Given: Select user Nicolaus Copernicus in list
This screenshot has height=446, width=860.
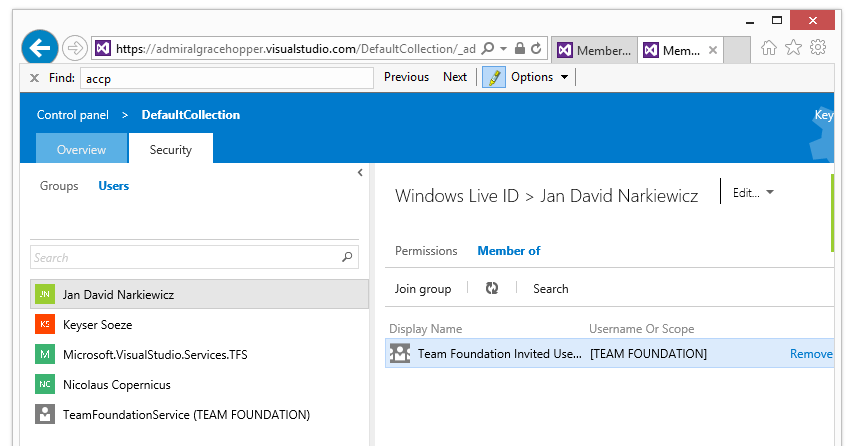Looking at the screenshot, I should click(x=199, y=385).
